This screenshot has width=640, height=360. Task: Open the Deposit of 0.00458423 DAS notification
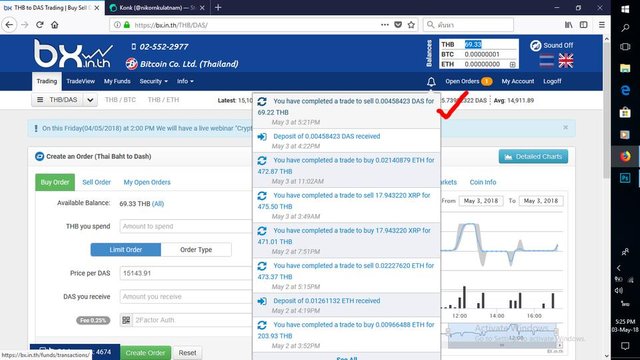pyautogui.click(x=347, y=141)
